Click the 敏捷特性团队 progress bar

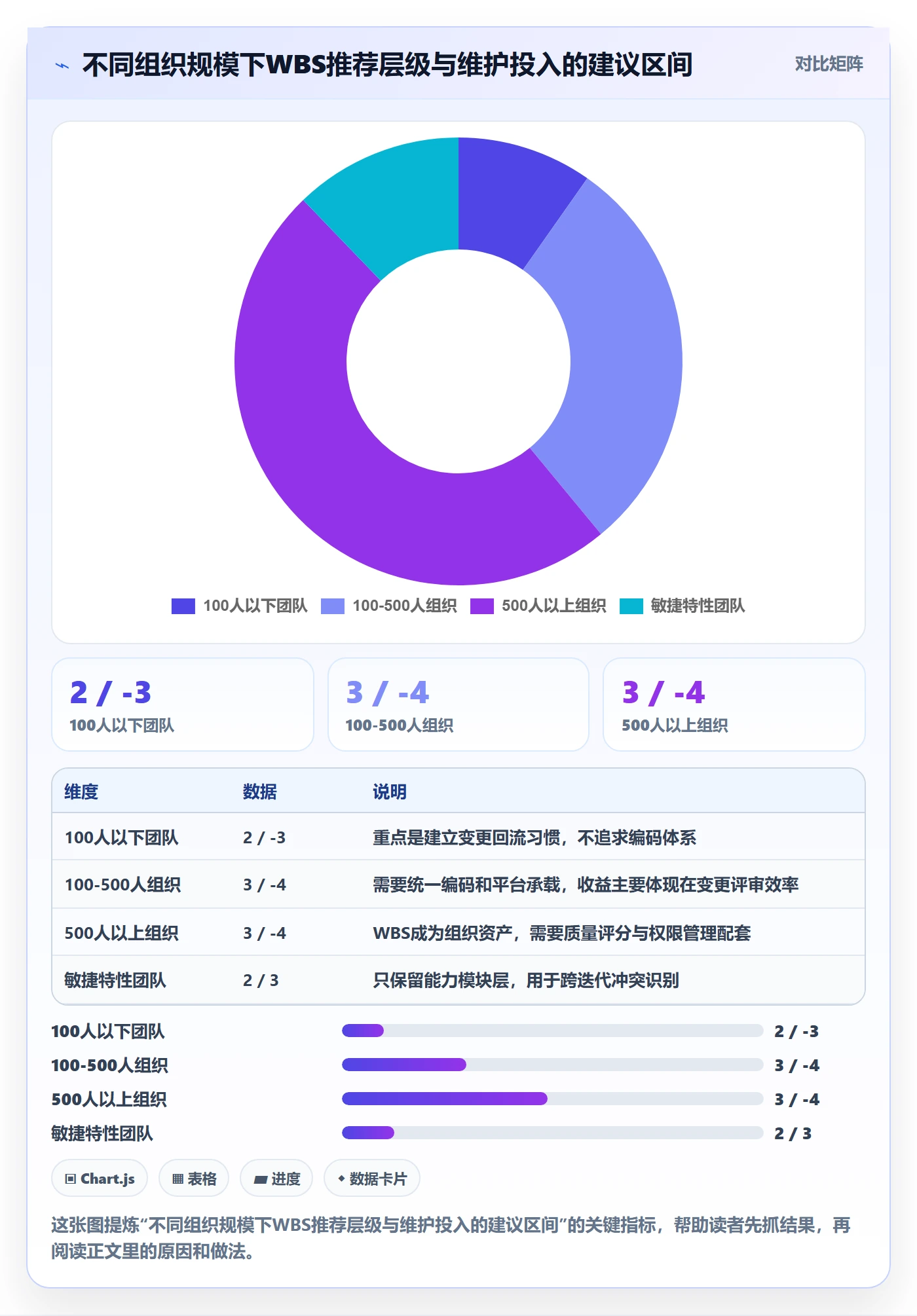(x=552, y=1133)
